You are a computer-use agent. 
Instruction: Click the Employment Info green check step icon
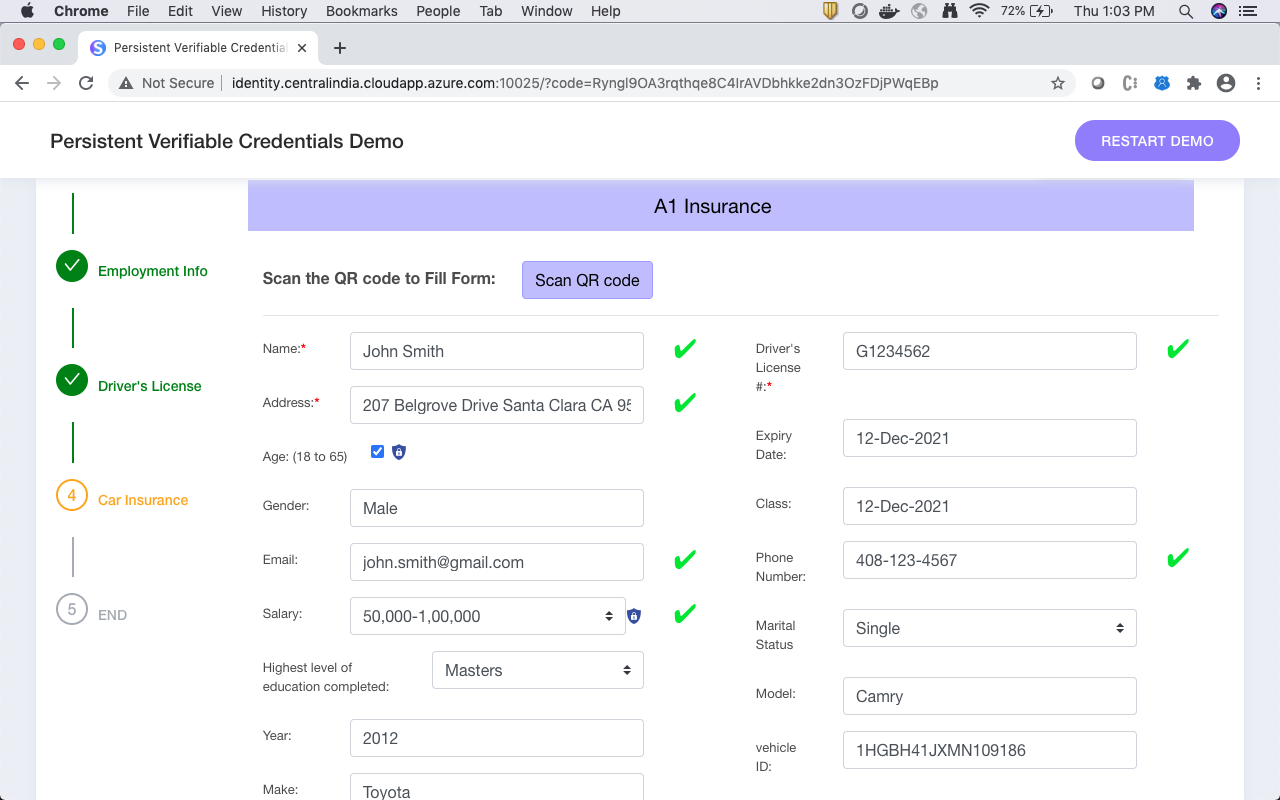(72, 266)
